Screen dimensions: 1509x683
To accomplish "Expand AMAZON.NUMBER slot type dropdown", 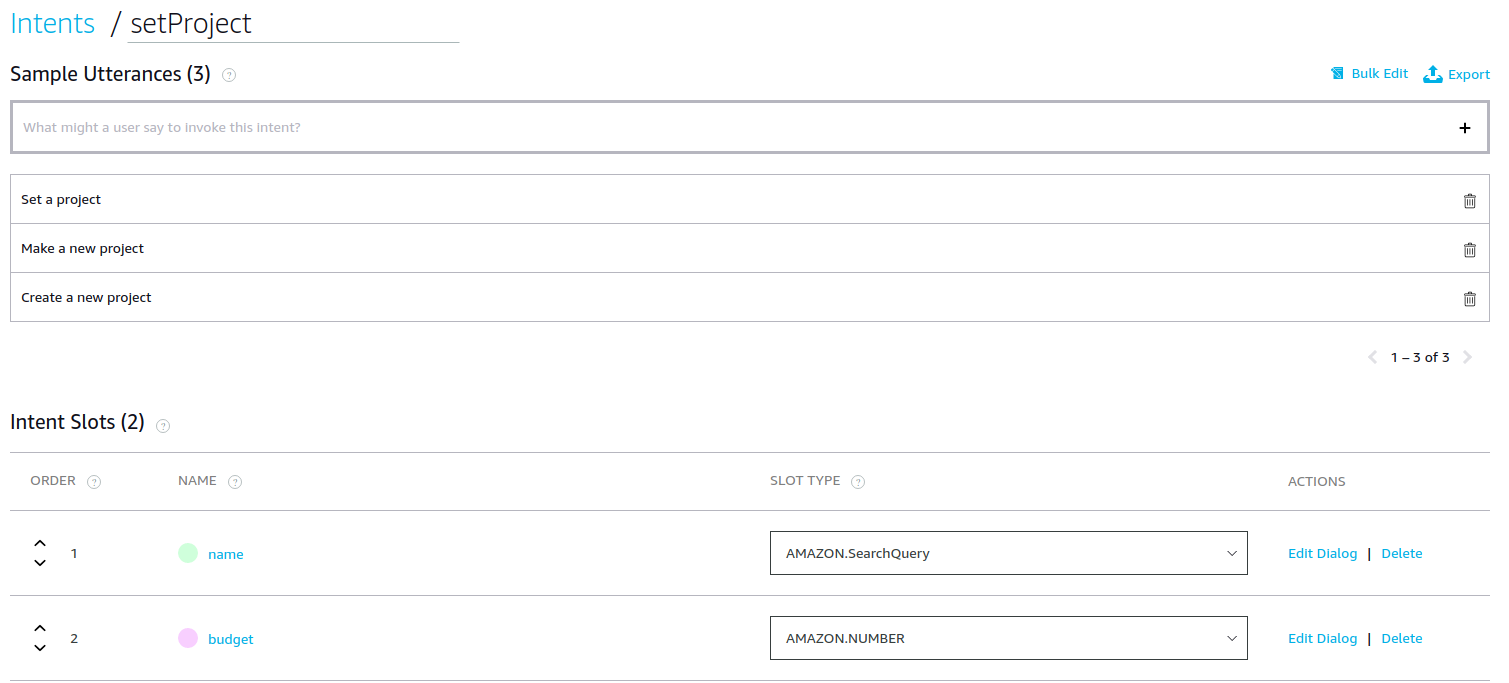I will pos(1008,638).
